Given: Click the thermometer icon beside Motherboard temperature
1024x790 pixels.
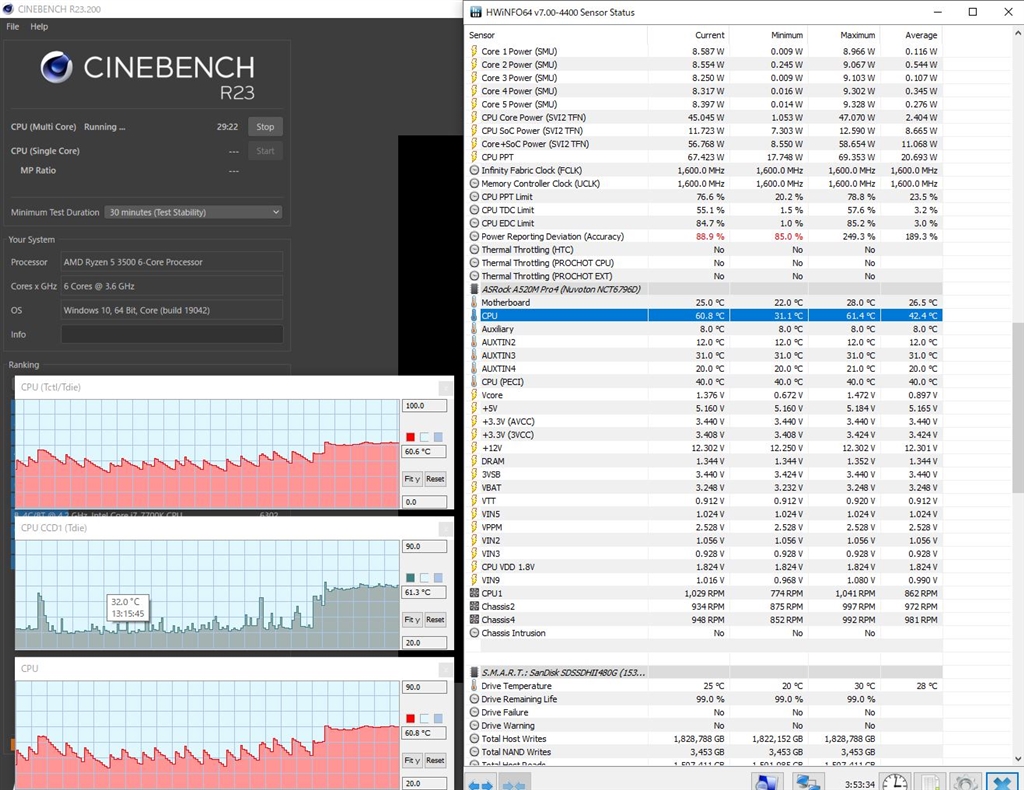Looking at the screenshot, I should (474, 302).
